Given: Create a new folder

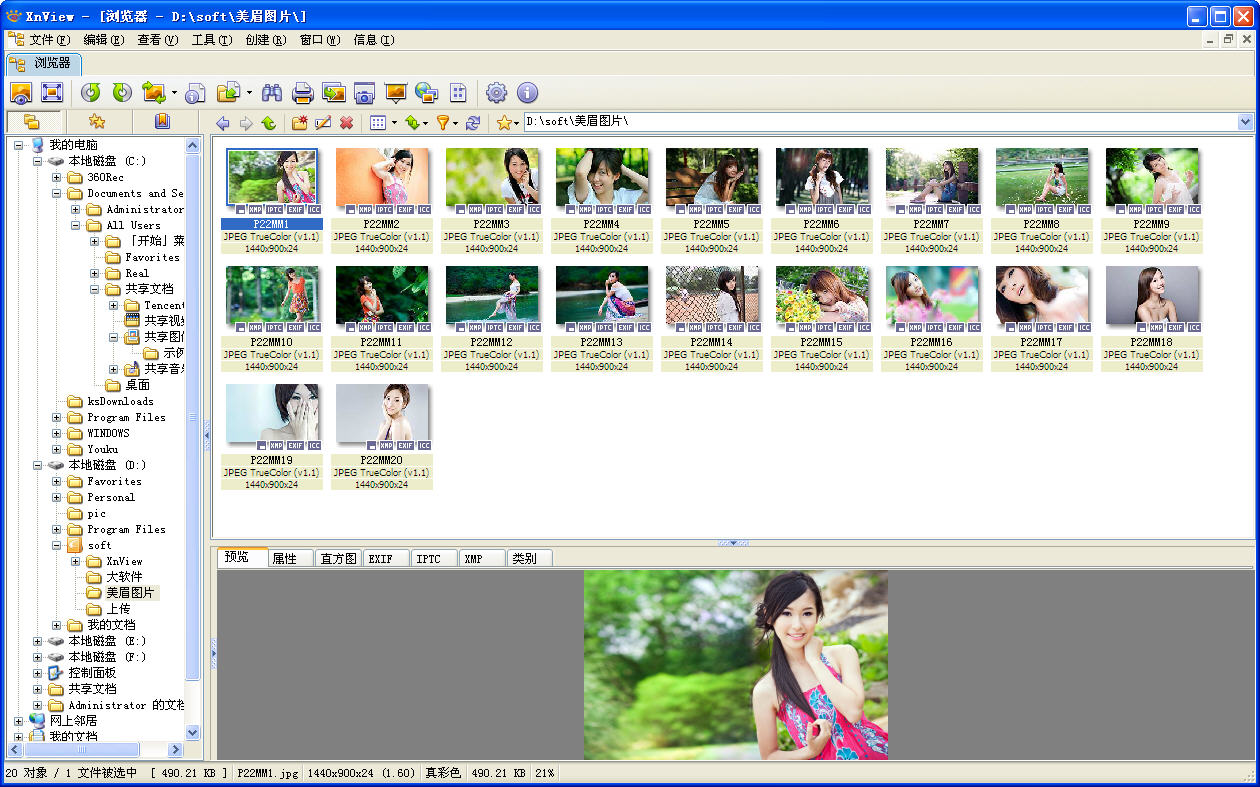Looking at the screenshot, I should pyautogui.click(x=299, y=123).
